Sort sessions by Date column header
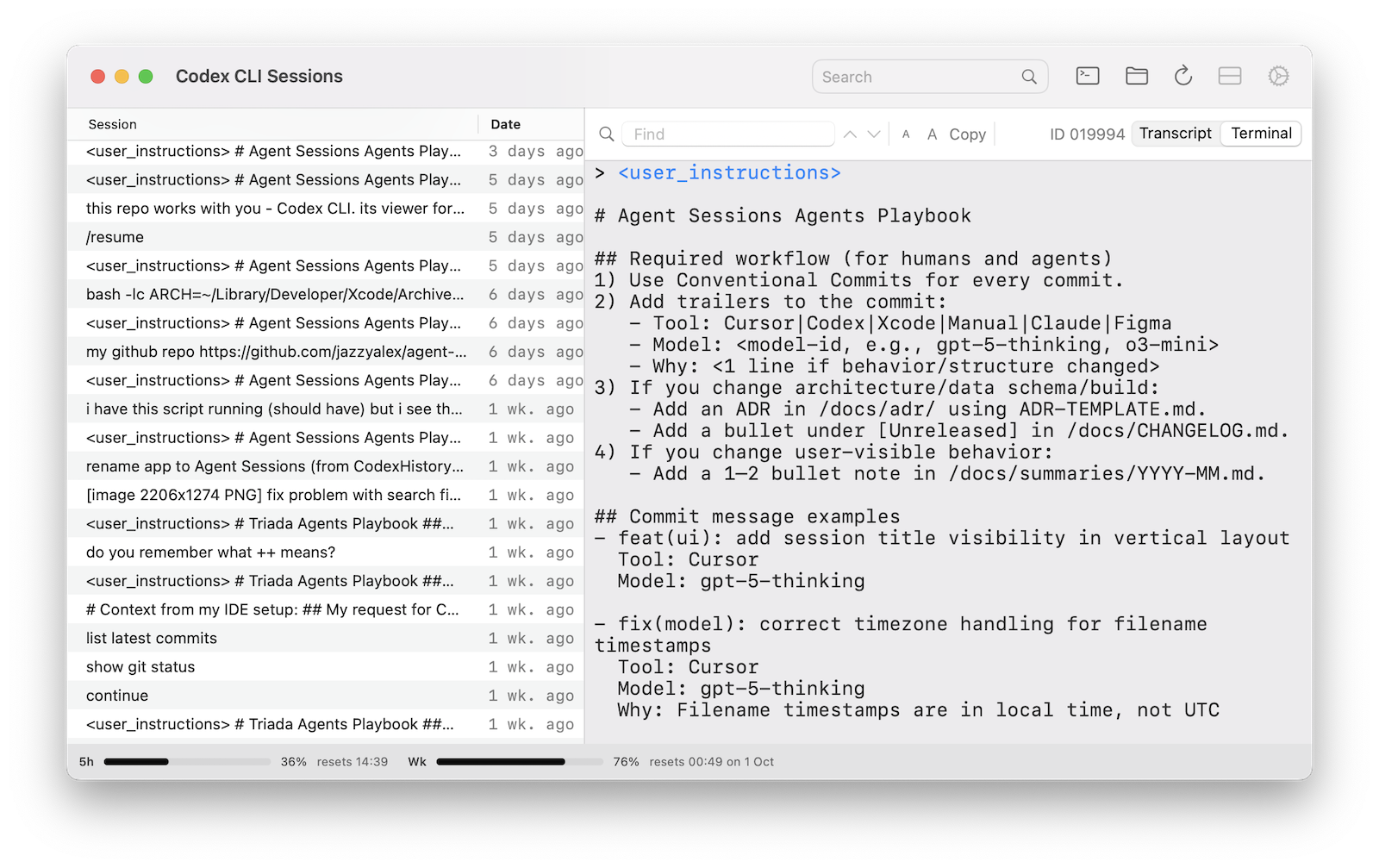The image size is (1379, 868). 506,124
